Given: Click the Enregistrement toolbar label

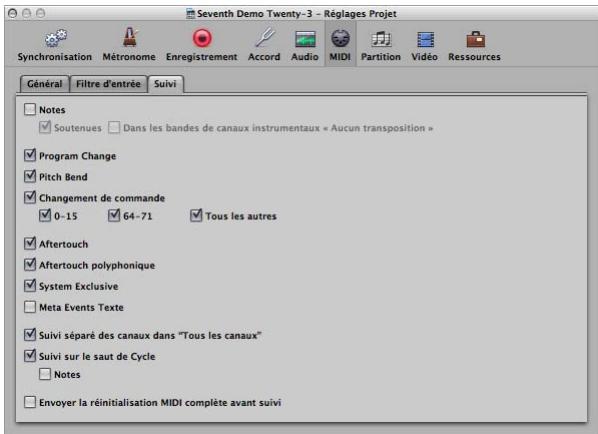Looking at the screenshot, I should [201, 57].
